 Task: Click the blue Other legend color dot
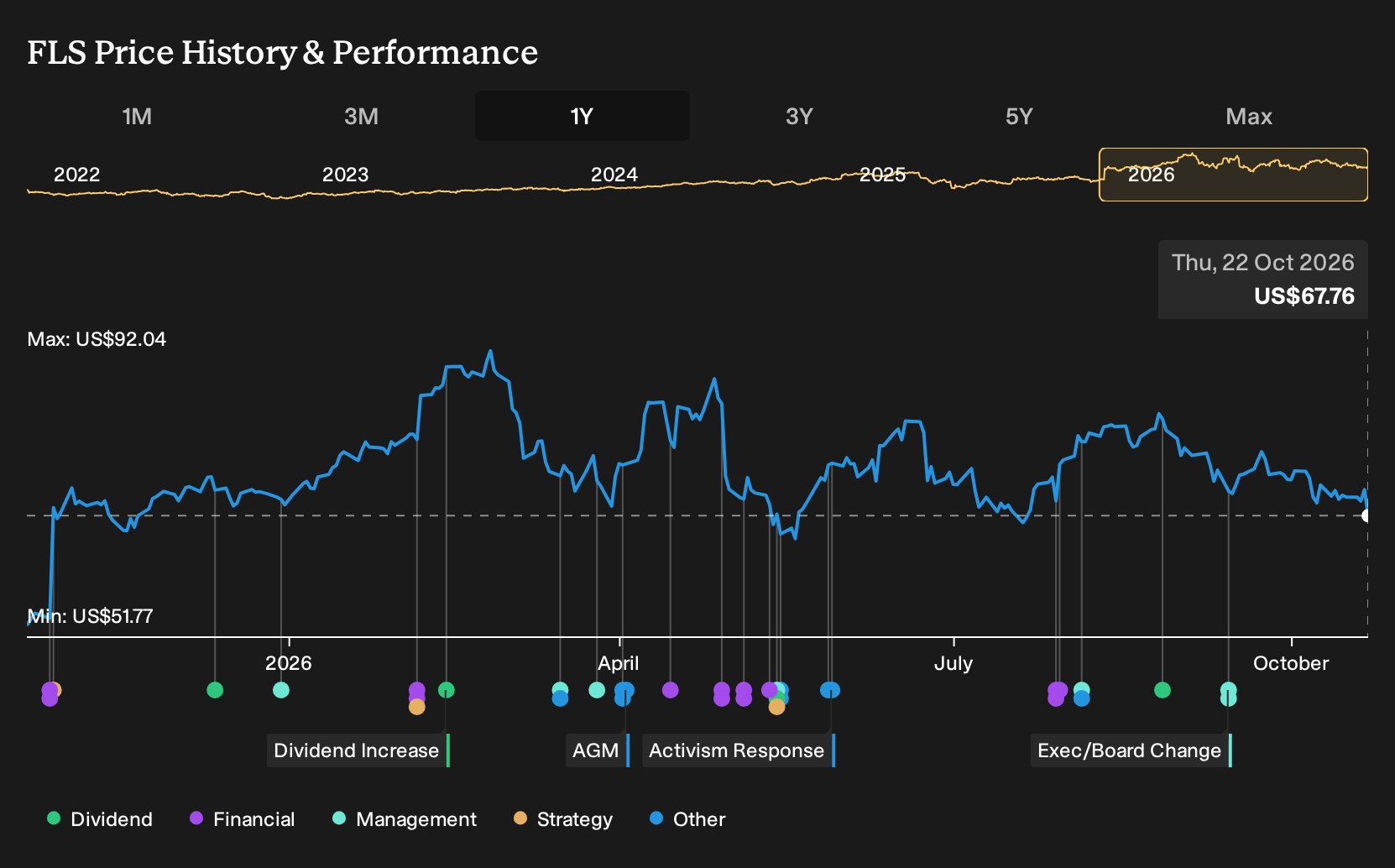[656, 818]
